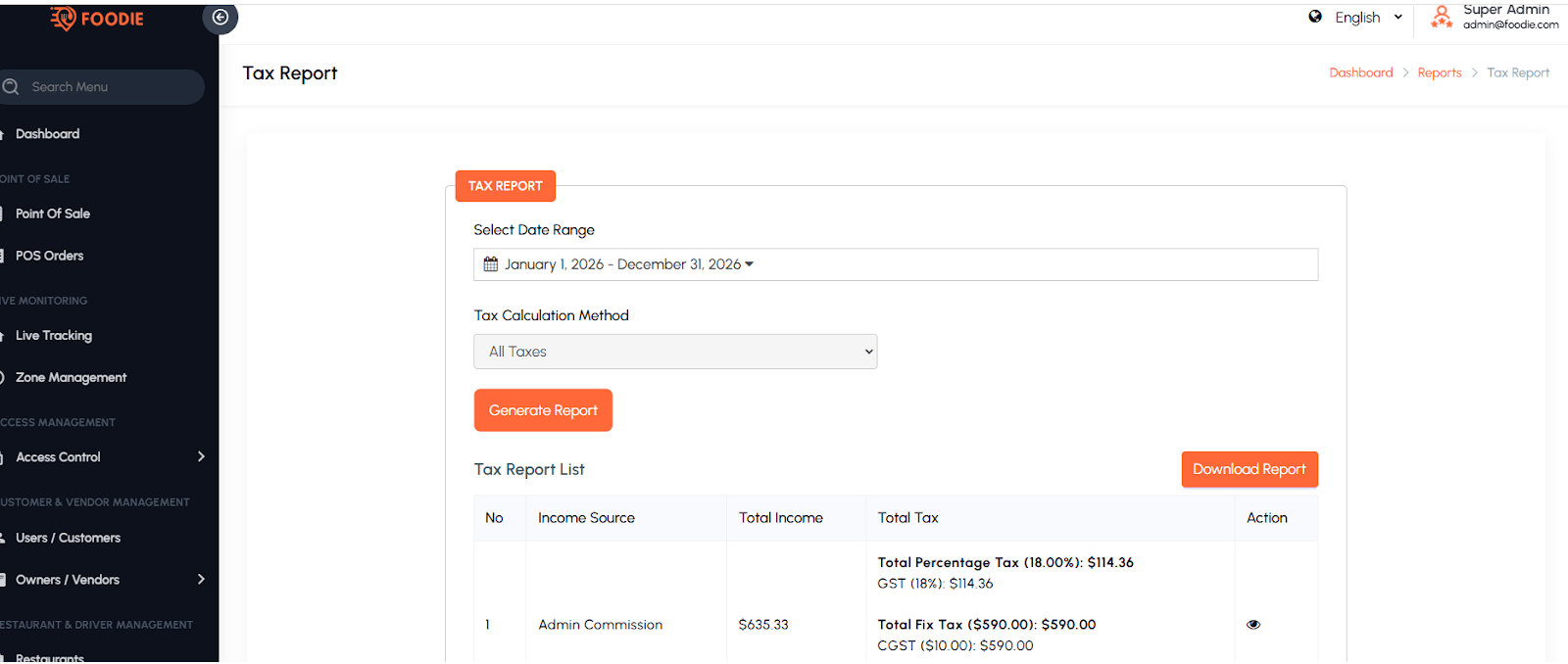Screen dimensions: 1568x664
Task: Collapse sidebar using the arrow circle icon
Action: (220, 18)
